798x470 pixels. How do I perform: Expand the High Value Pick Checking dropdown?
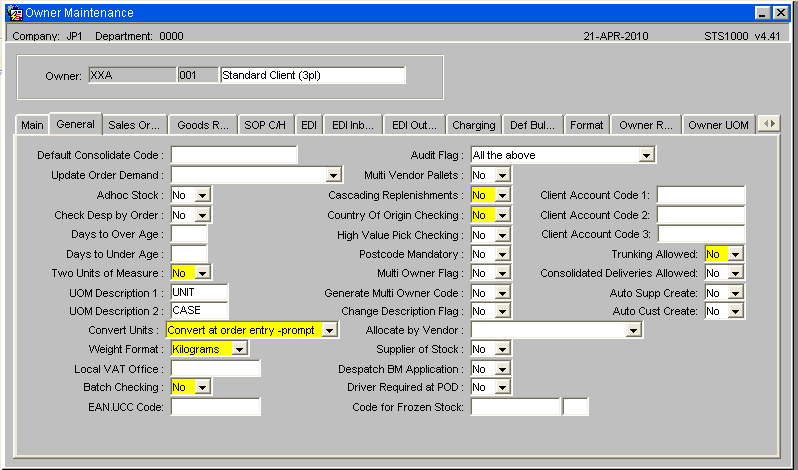(503, 236)
